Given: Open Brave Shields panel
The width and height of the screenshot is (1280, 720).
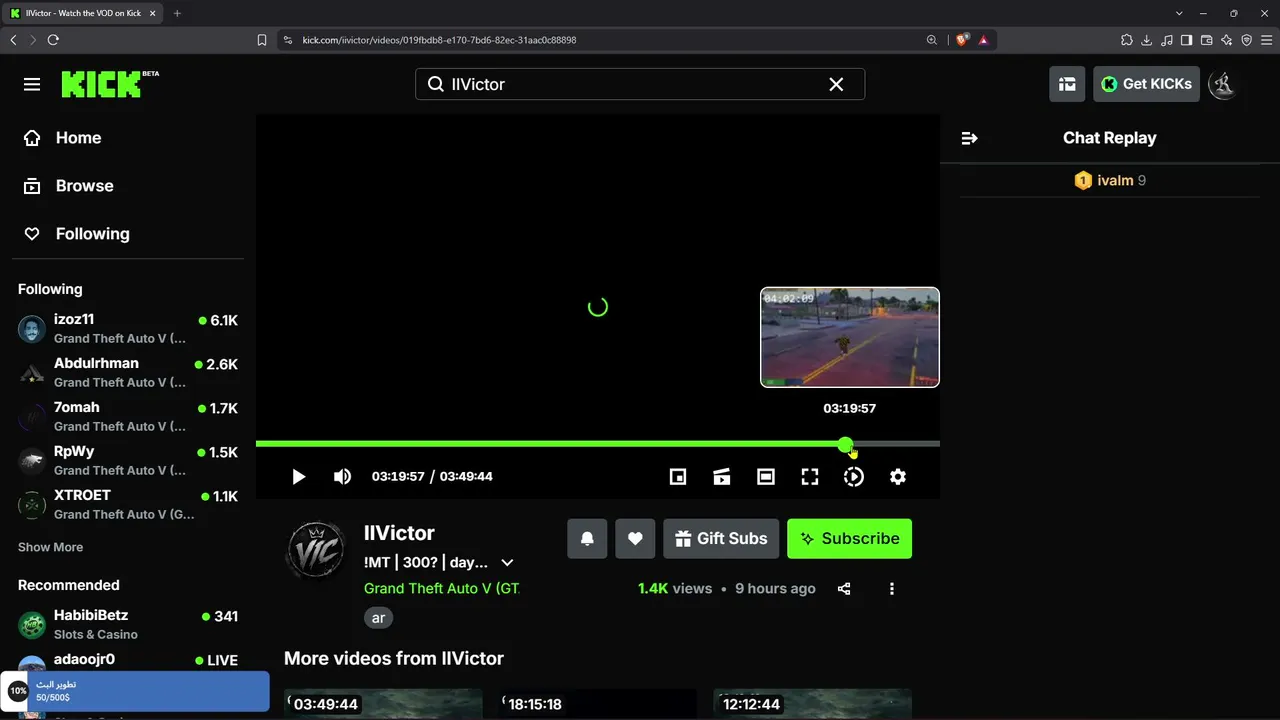Looking at the screenshot, I should click(x=962, y=40).
